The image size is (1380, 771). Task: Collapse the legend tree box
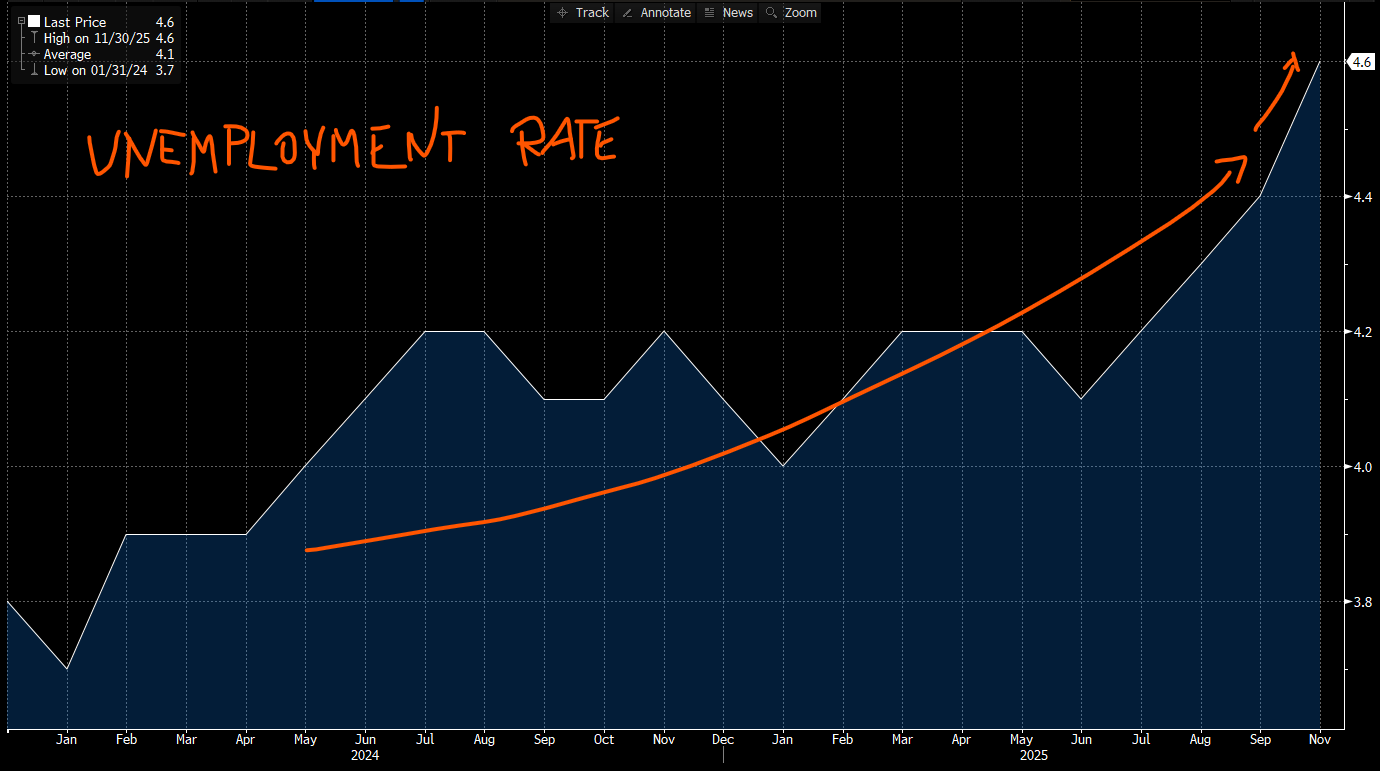22,21
